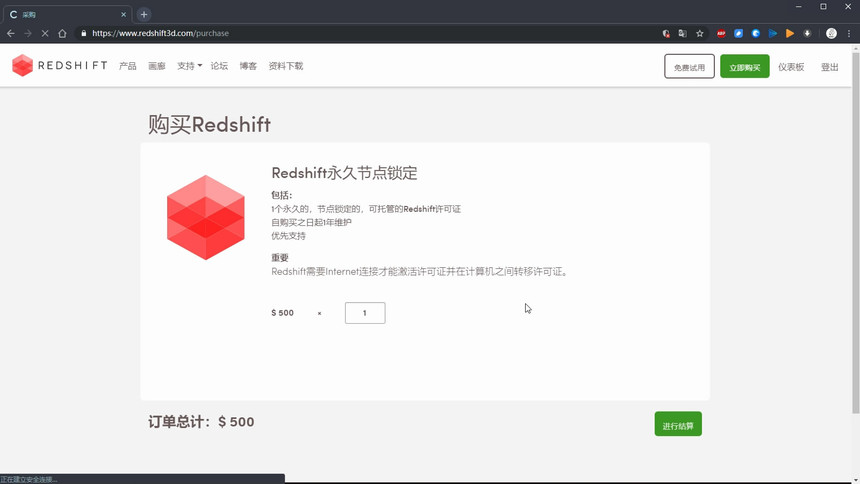
Task: Expand the 支持 dropdown menu
Action: (189, 66)
